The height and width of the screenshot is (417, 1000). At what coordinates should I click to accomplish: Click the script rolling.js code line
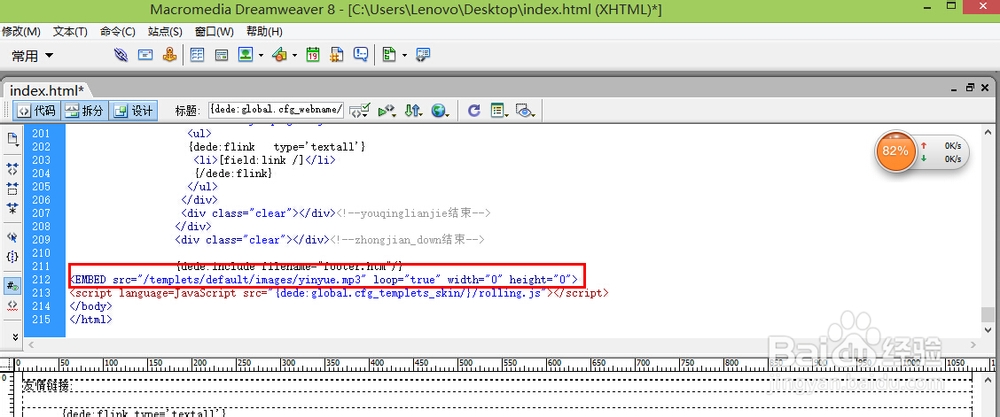click(339, 293)
